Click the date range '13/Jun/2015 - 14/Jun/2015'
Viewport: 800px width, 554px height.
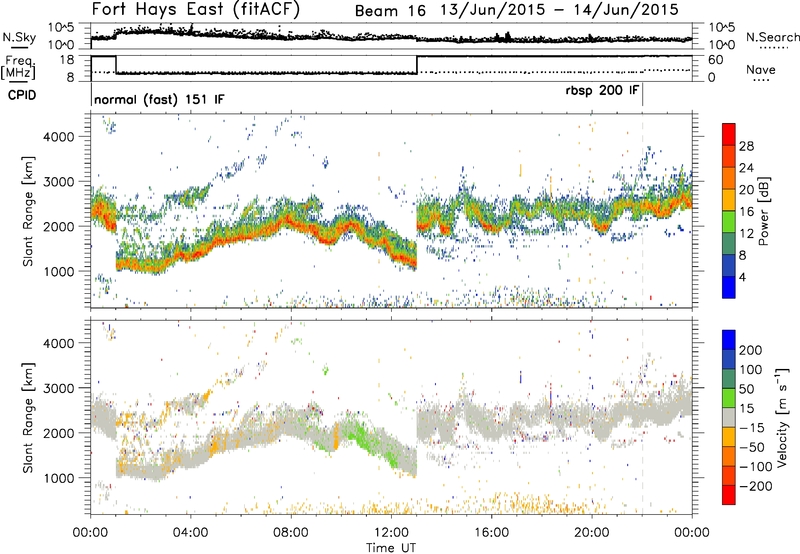click(x=559, y=10)
